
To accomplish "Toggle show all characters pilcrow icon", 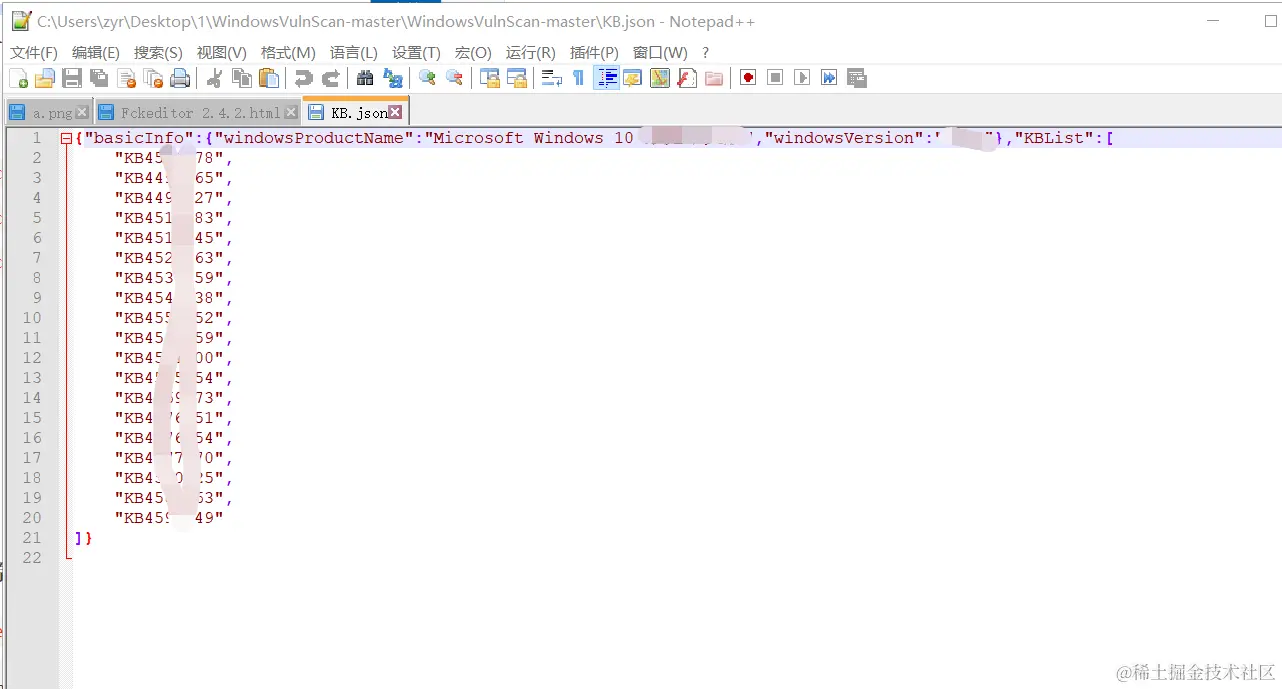I will coord(579,78).
